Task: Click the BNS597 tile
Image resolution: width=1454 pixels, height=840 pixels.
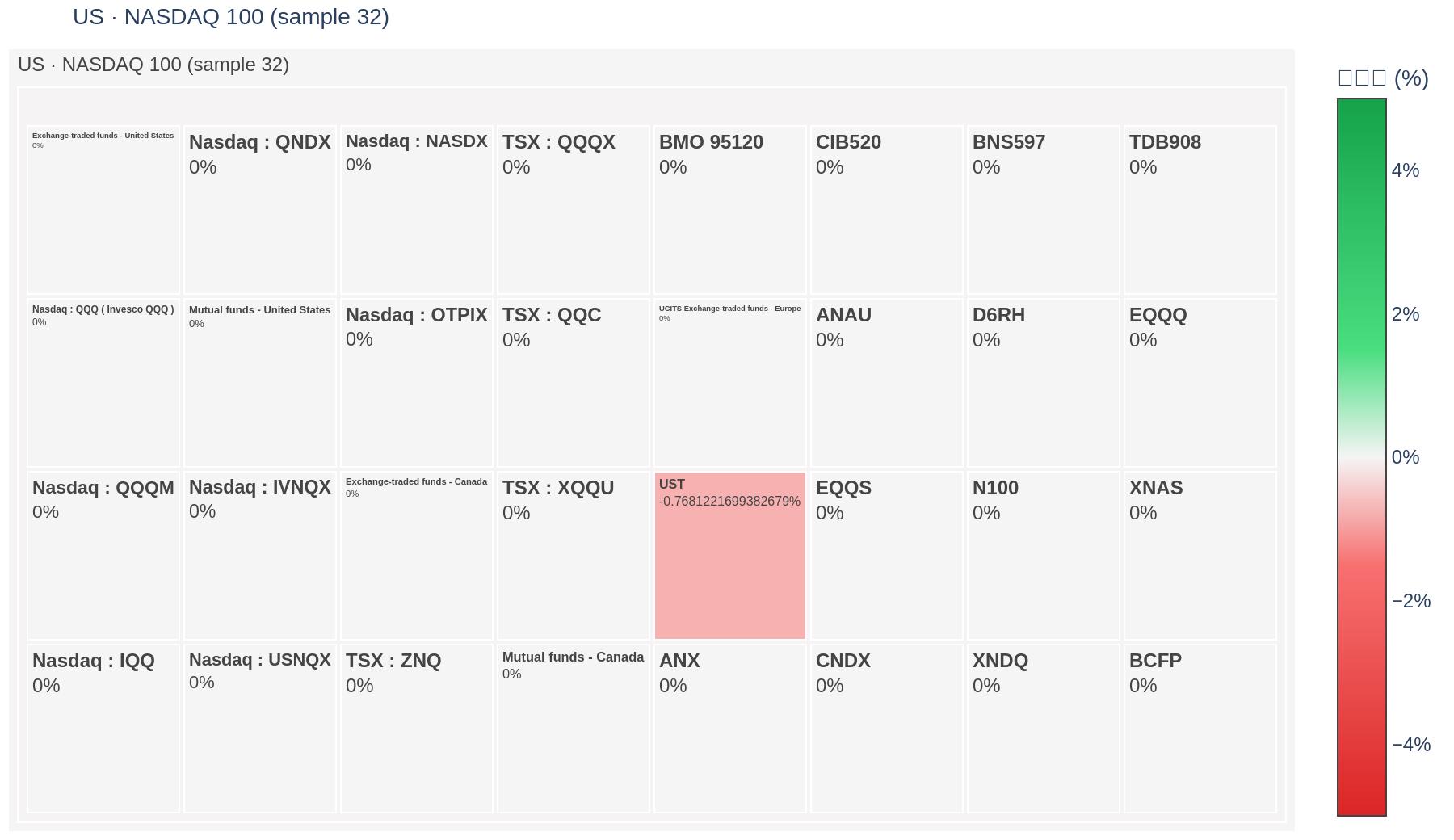Action: (1044, 210)
